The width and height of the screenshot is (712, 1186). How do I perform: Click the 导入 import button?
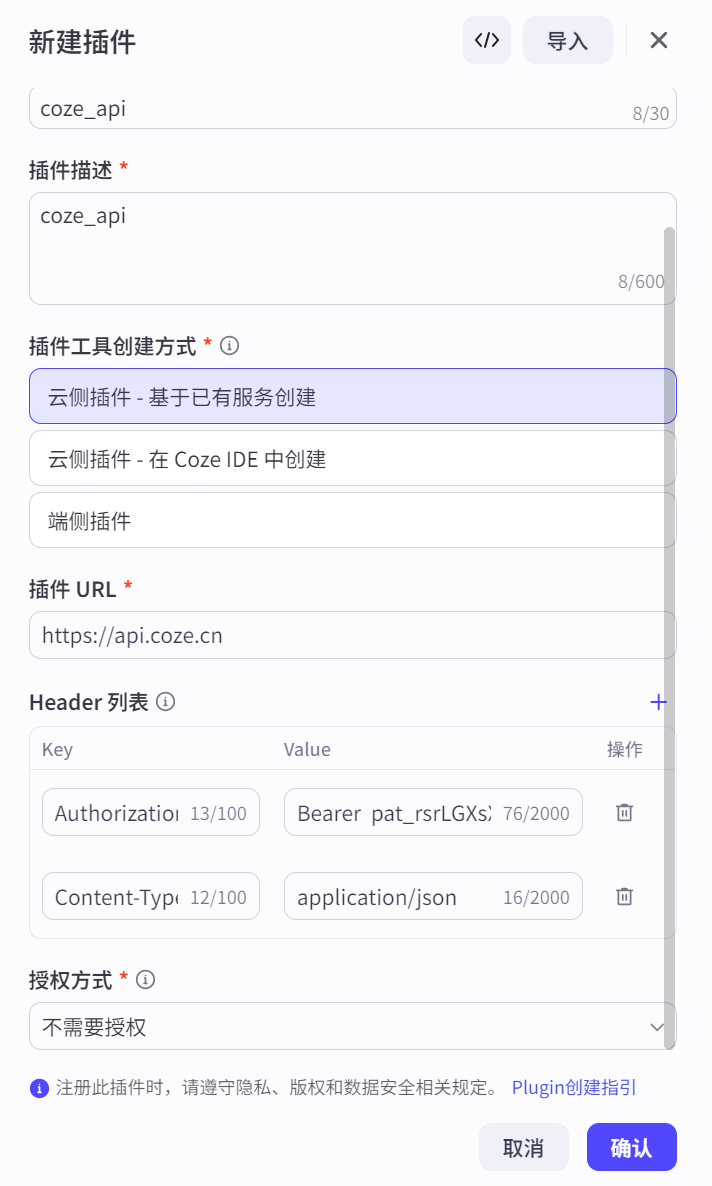click(x=567, y=40)
